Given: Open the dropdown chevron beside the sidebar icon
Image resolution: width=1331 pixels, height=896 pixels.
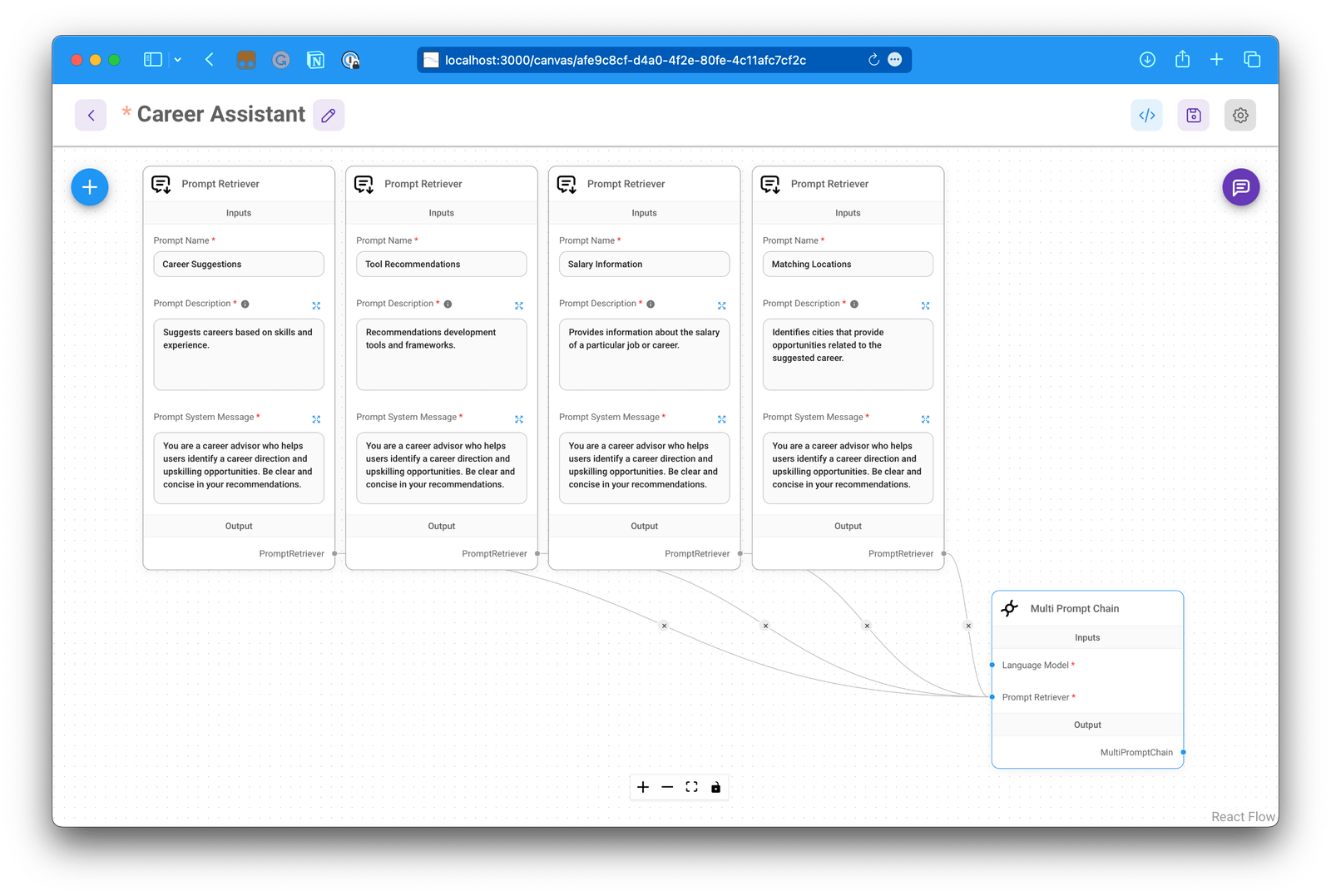Looking at the screenshot, I should [178, 60].
